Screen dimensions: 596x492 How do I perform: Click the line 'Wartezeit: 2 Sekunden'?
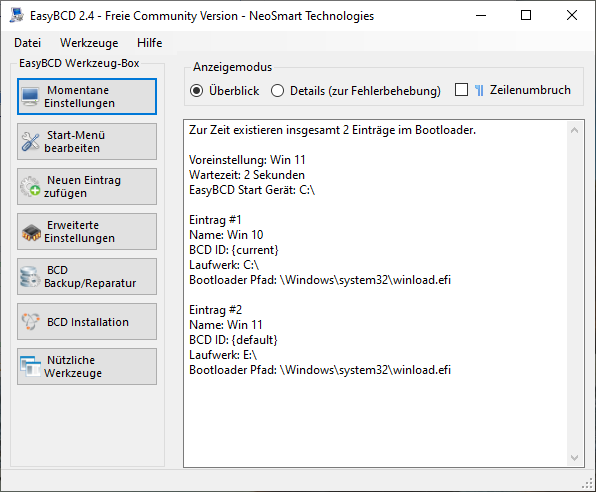[x=247, y=175]
